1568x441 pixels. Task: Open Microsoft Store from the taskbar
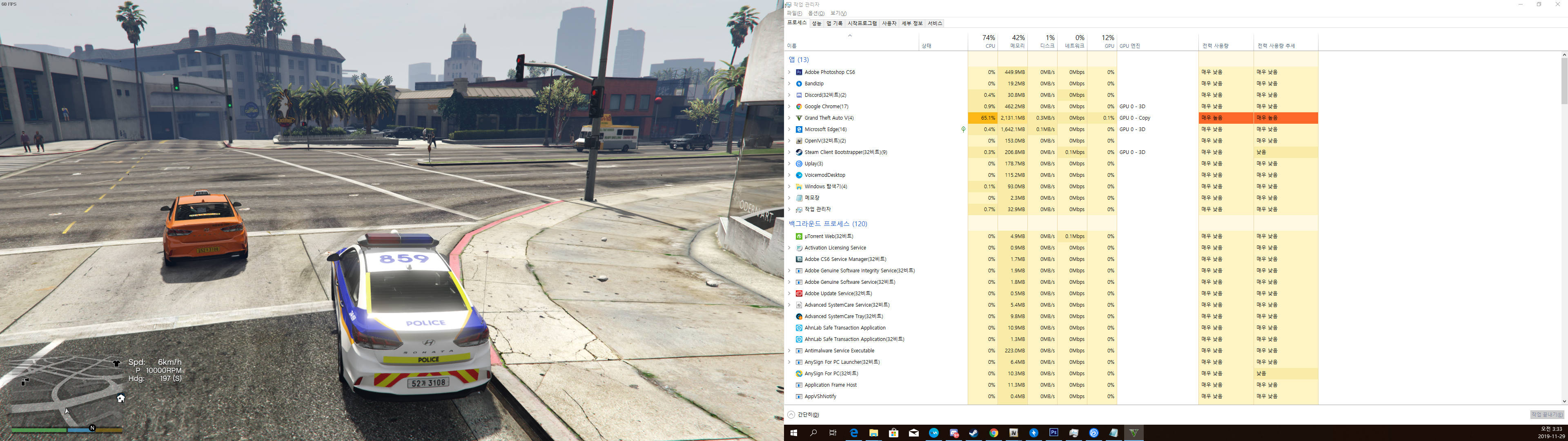click(x=893, y=433)
